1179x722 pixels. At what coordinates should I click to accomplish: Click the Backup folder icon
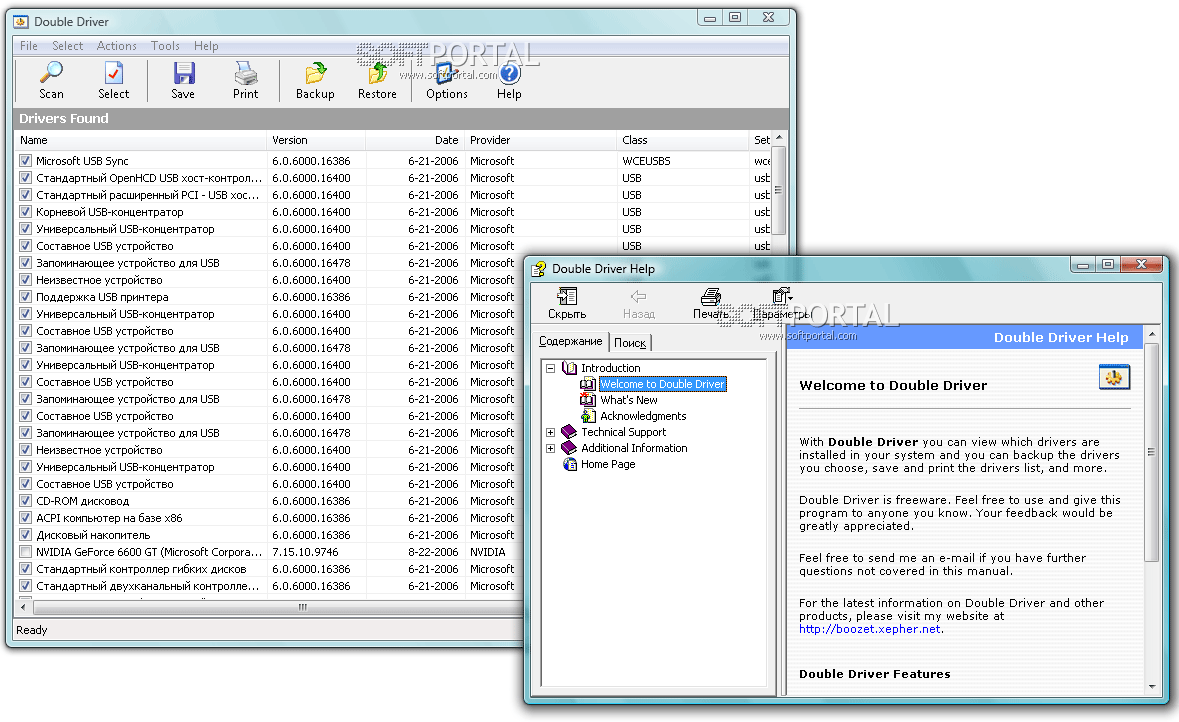tap(316, 73)
